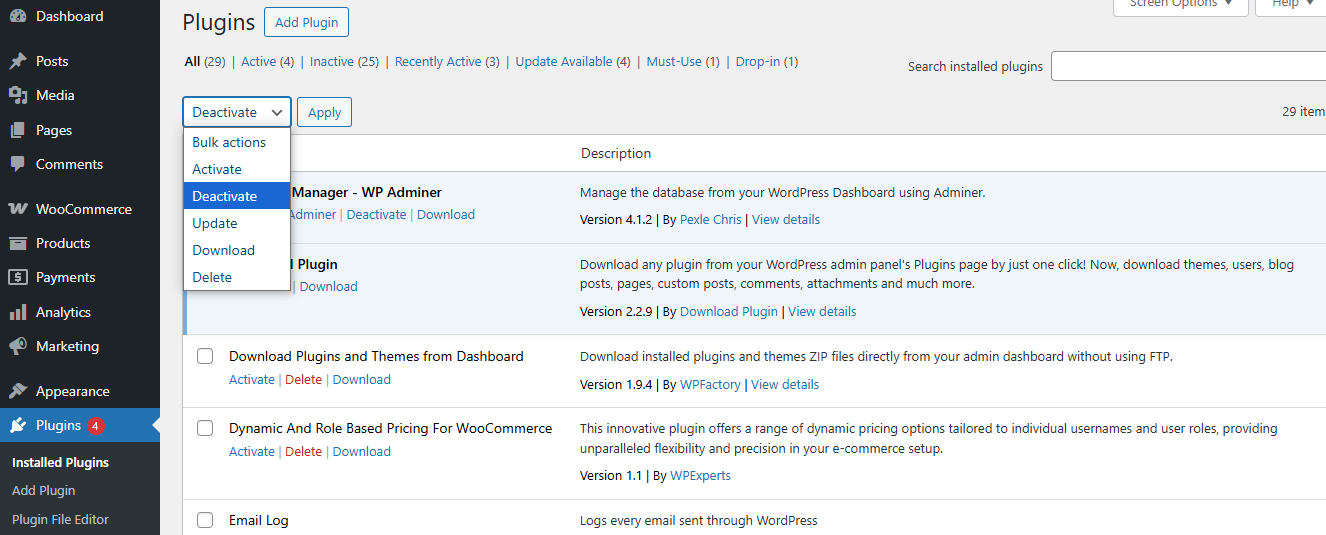Viewport: 1326px width, 535px height.
Task: Click the 'Email Log' plugin name
Action: tap(259, 520)
